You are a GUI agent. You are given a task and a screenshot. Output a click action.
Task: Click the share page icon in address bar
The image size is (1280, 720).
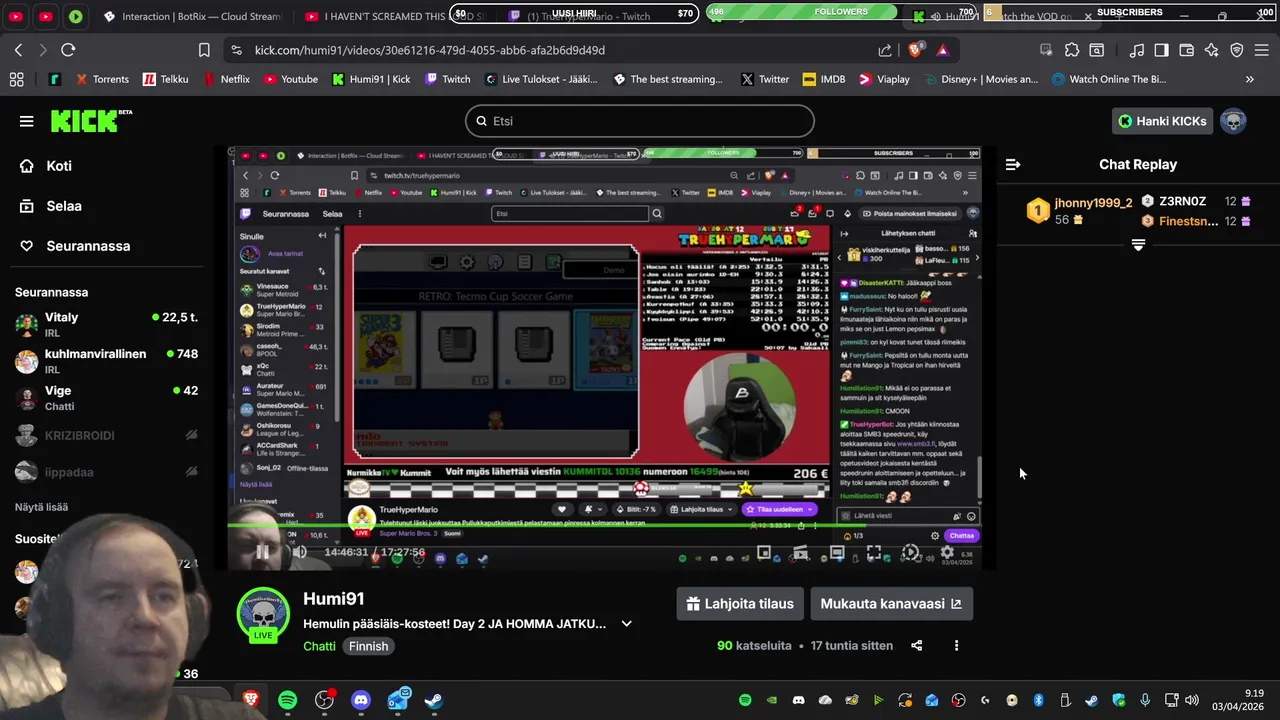885,50
